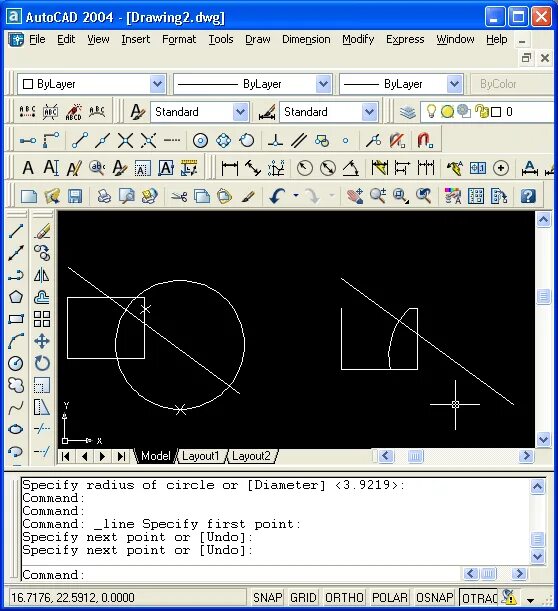Image resolution: width=558 pixels, height=611 pixels.
Task: Click the Multiline Text A icon
Action: click(28, 168)
